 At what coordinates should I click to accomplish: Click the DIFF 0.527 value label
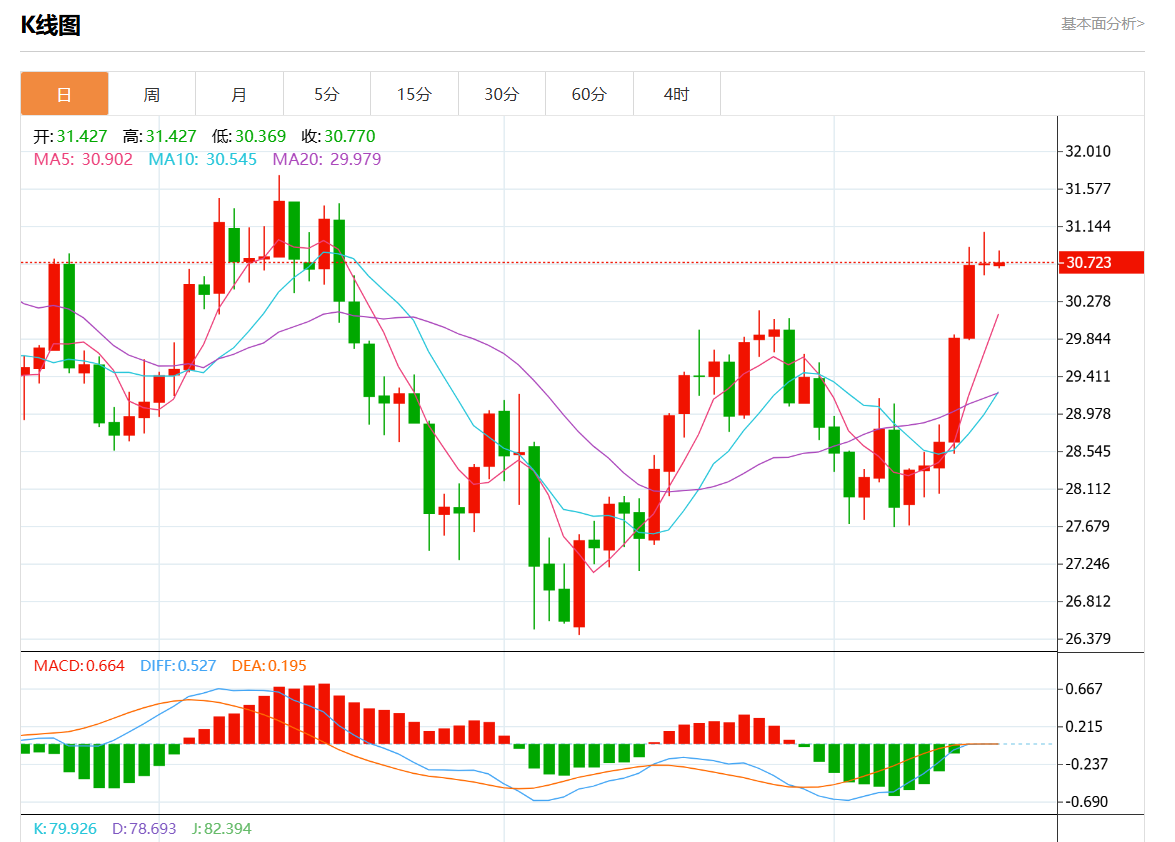pos(178,666)
